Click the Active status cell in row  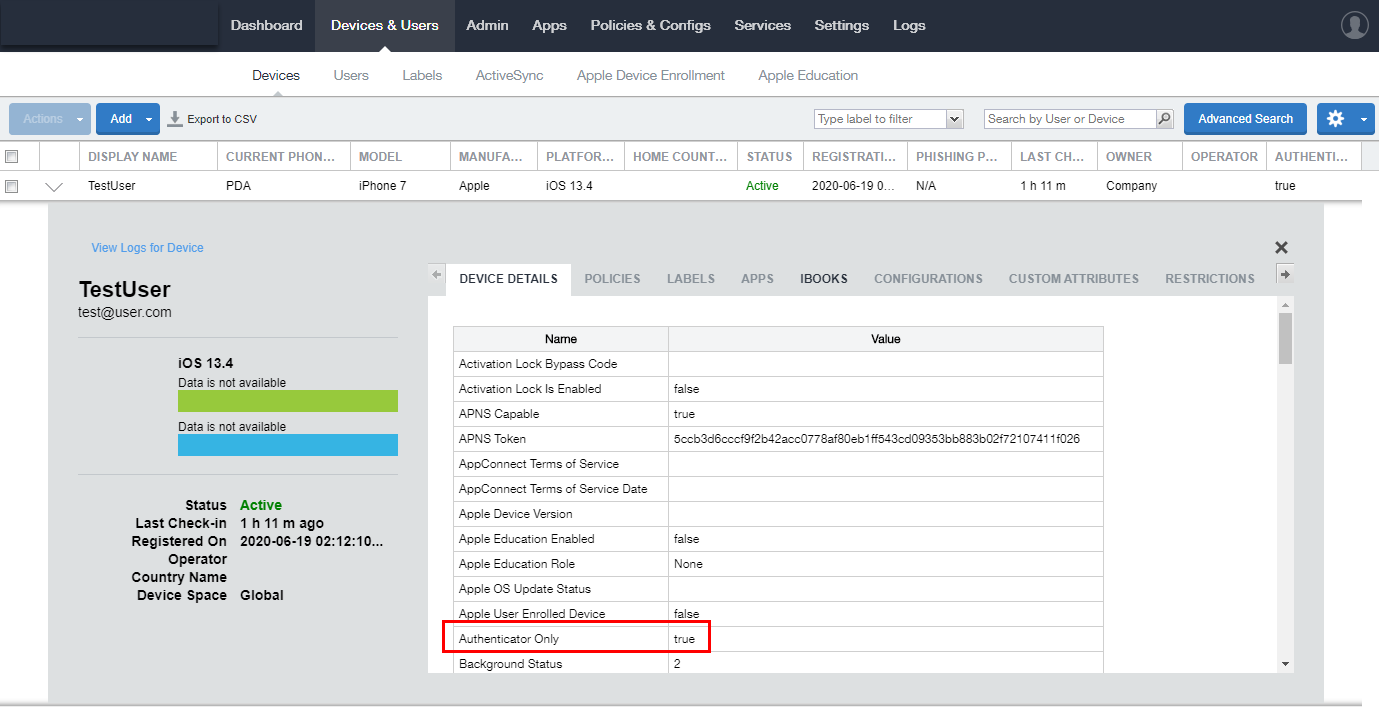coord(762,186)
